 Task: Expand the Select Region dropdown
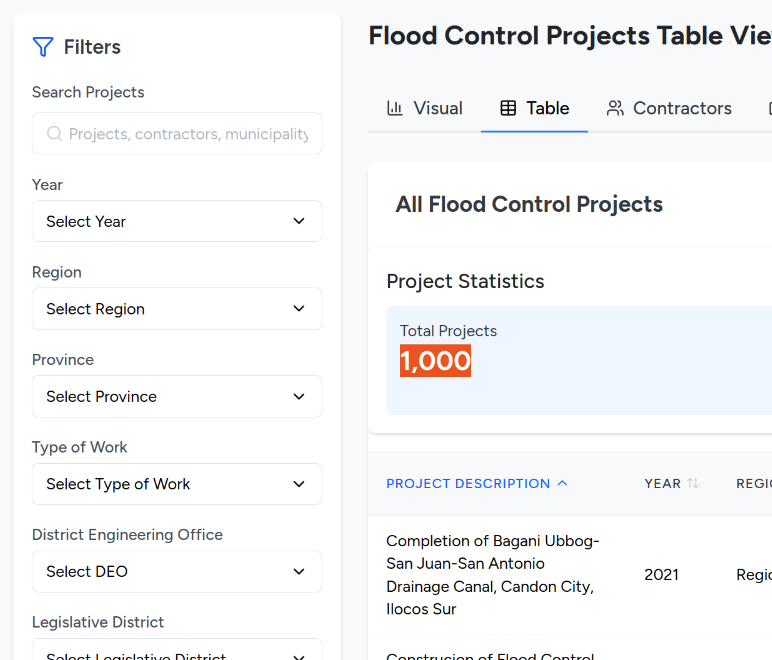tap(177, 309)
